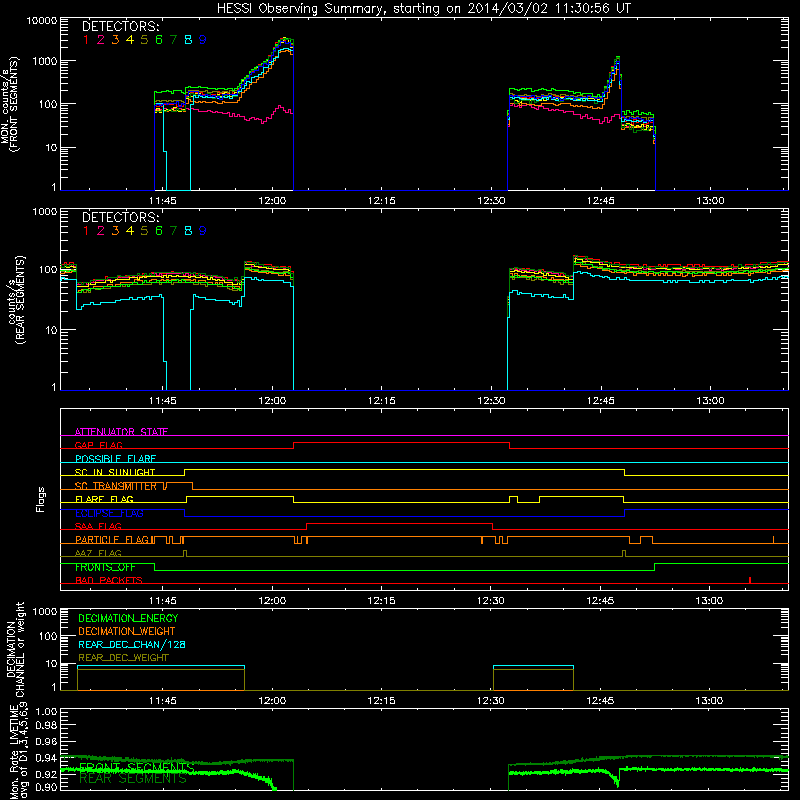Click the "12:30" time label under the decimation plot
Viewport: 800px width, 800px height.
tap(491, 701)
